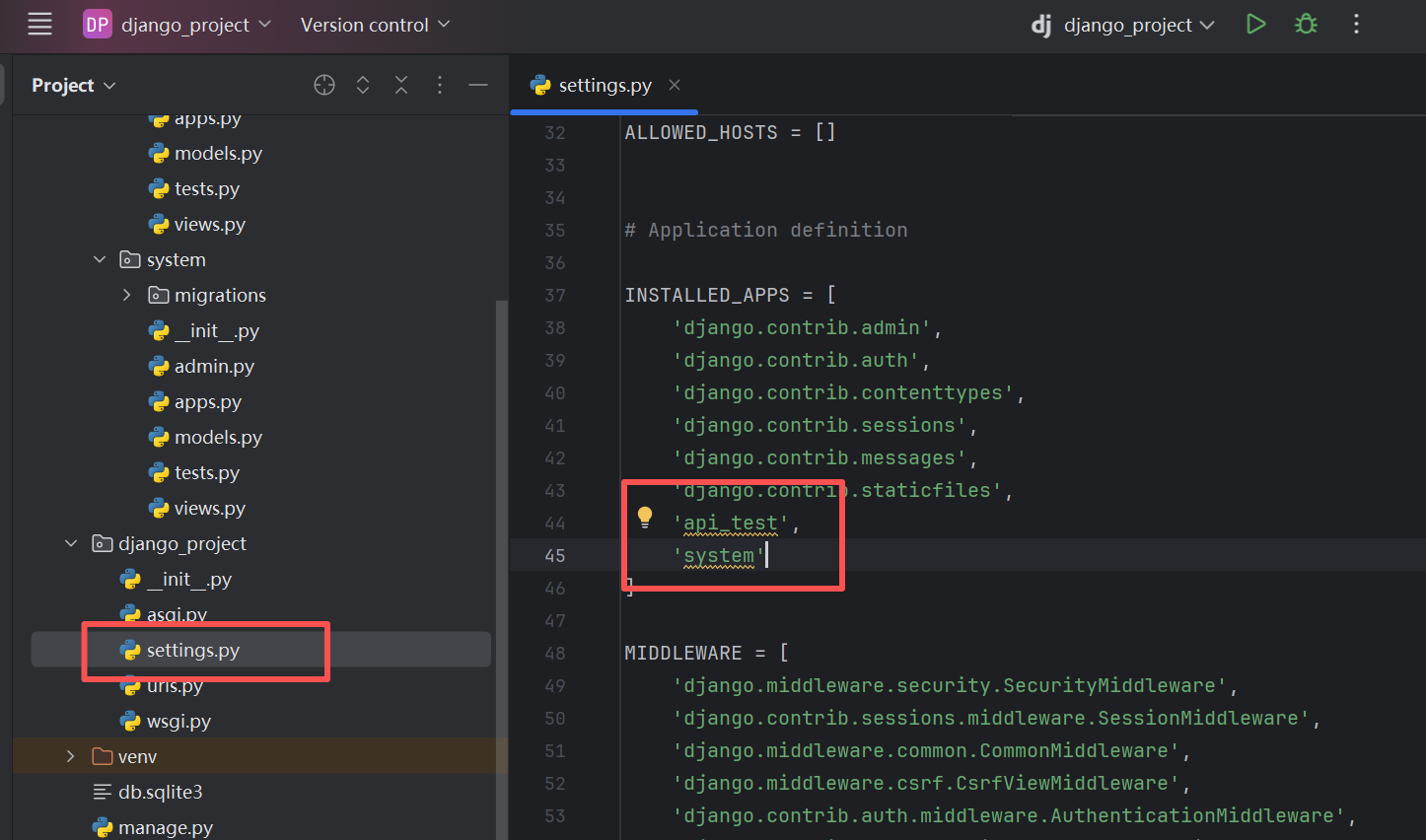1426x840 pixels.
Task: Open apps.py under the system folder
Action: [207, 401]
